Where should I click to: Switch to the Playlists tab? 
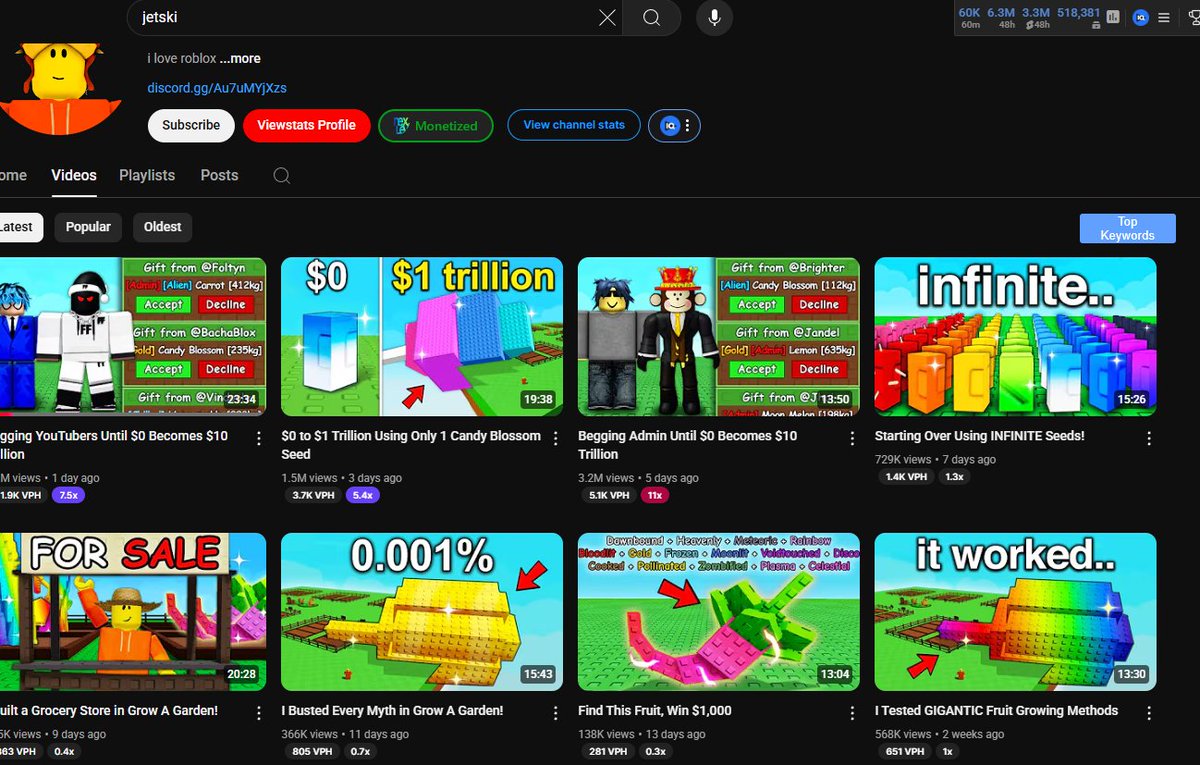coord(147,175)
